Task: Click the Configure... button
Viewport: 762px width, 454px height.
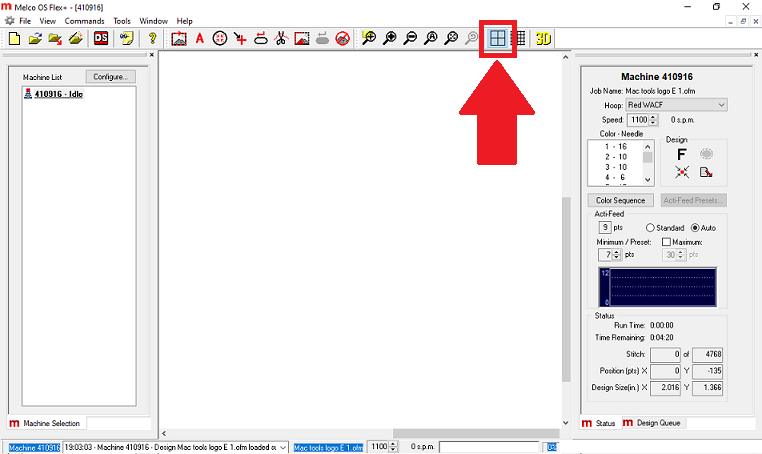Action: coord(111,77)
